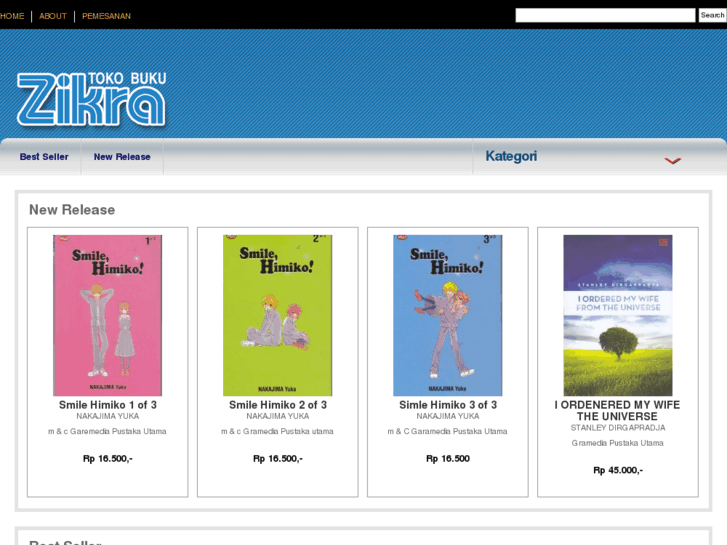Open the Smile Himiko 1 of 3 title
Image resolution: width=727 pixels, height=545 pixels.
[x=108, y=405]
